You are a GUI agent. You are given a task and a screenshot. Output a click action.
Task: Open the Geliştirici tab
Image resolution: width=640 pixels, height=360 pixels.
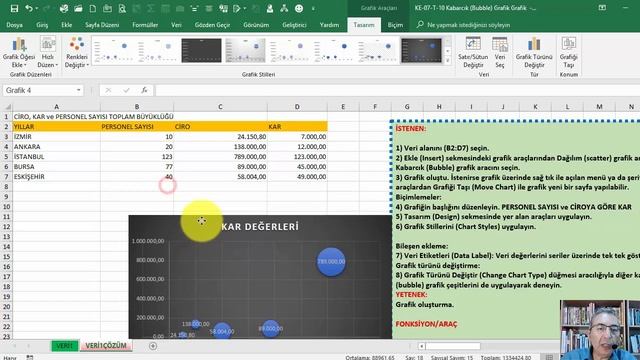[294, 25]
